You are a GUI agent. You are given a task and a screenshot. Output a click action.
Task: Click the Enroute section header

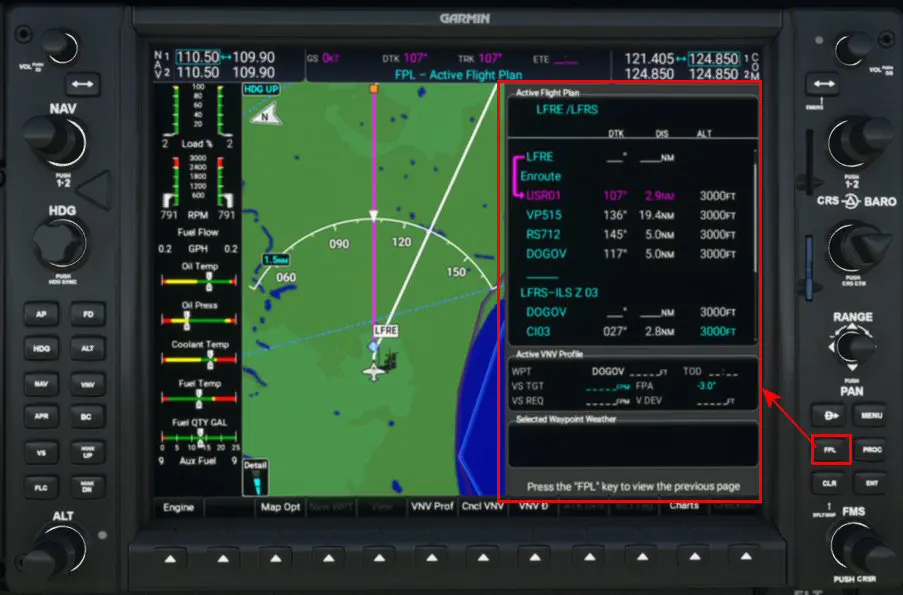[540, 176]
